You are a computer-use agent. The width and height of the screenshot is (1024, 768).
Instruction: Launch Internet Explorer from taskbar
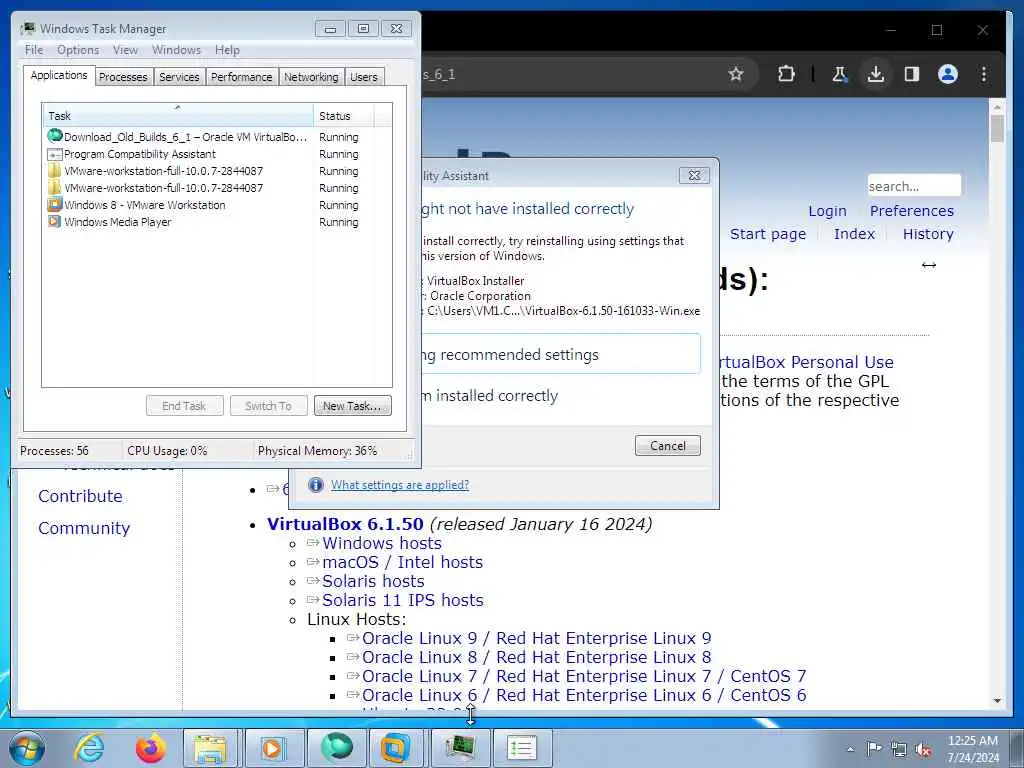tap(89, 748)
